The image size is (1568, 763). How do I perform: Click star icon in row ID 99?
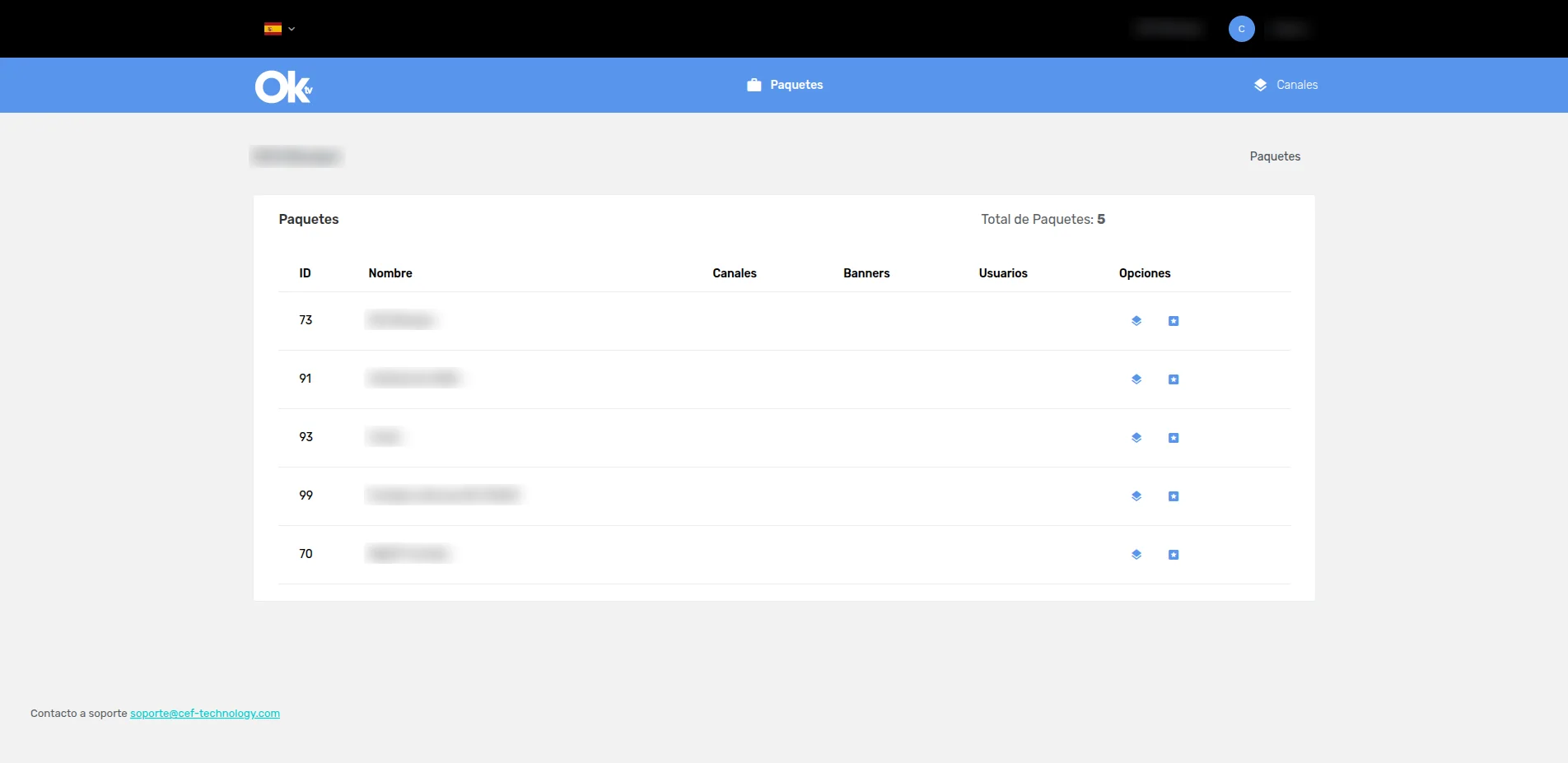coord(1174,496)
